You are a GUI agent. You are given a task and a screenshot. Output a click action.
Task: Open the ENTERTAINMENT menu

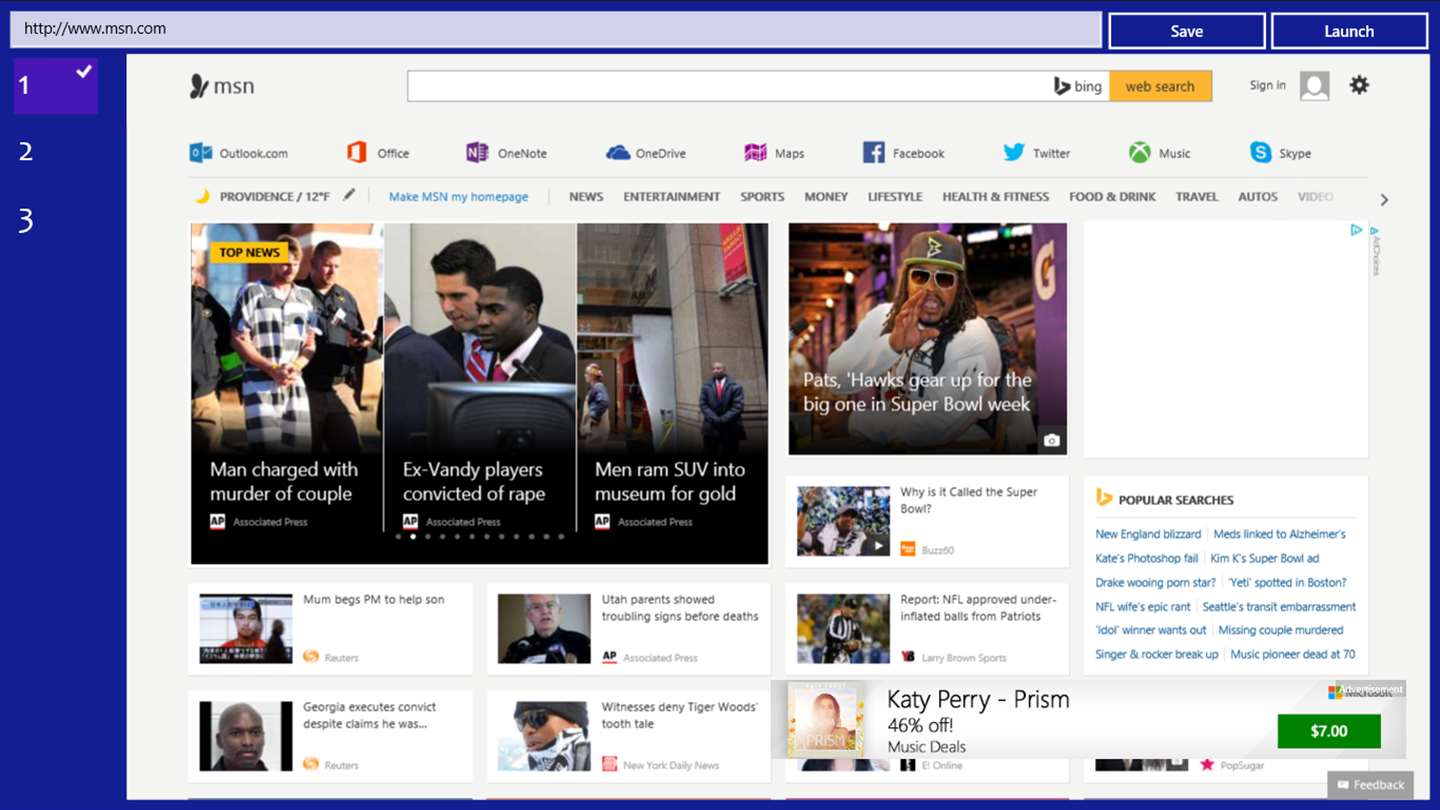coord(672,197)
